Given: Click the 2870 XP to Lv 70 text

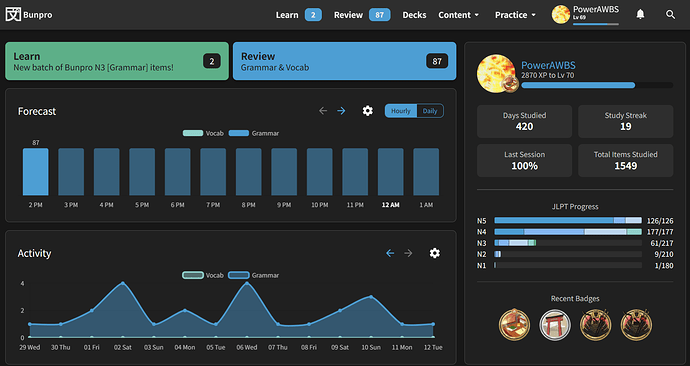Looking at the screenshot, I should point(548,75).
